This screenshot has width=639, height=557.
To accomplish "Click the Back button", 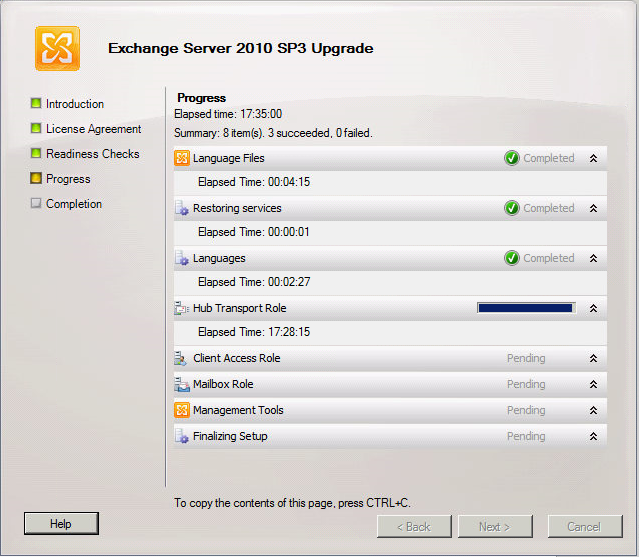I will point(414,527).
